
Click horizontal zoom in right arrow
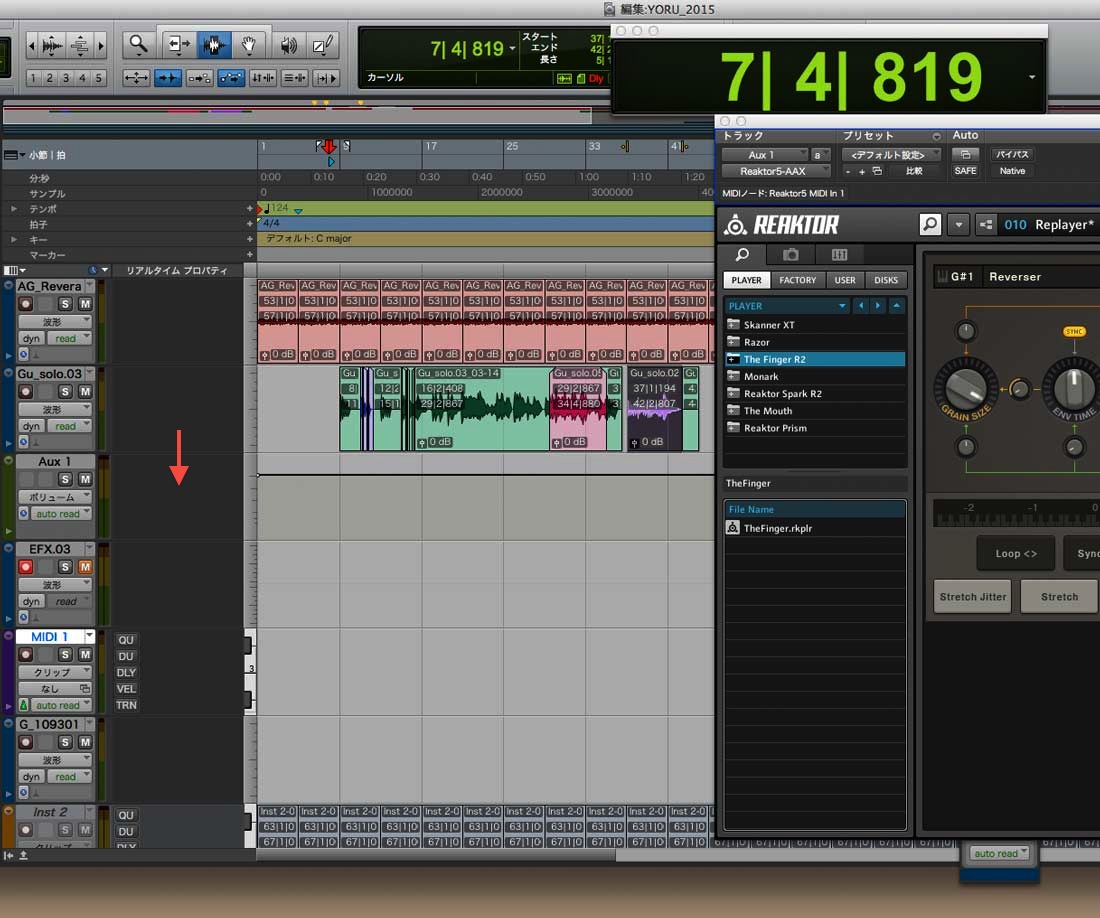coord(101,46)
